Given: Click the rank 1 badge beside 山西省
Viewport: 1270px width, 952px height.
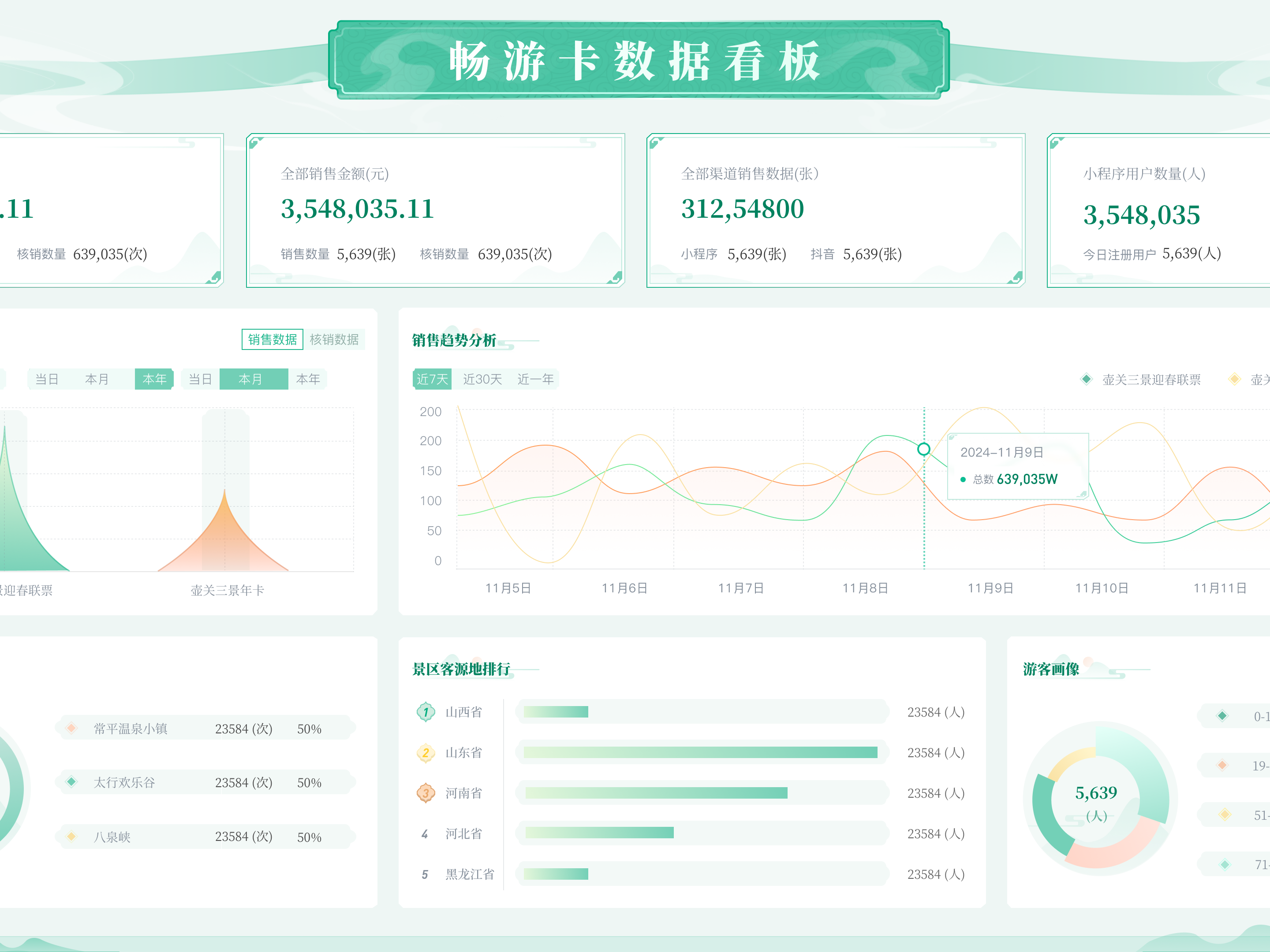Looking at the screenshot, I should [x=426, y=712].
